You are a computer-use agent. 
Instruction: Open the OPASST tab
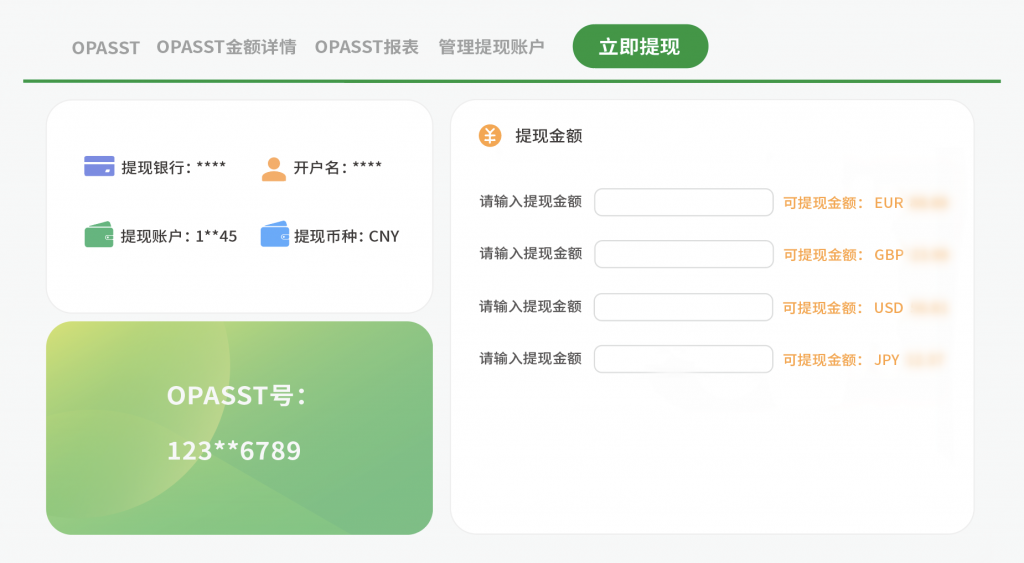click(x=105, y=48)
